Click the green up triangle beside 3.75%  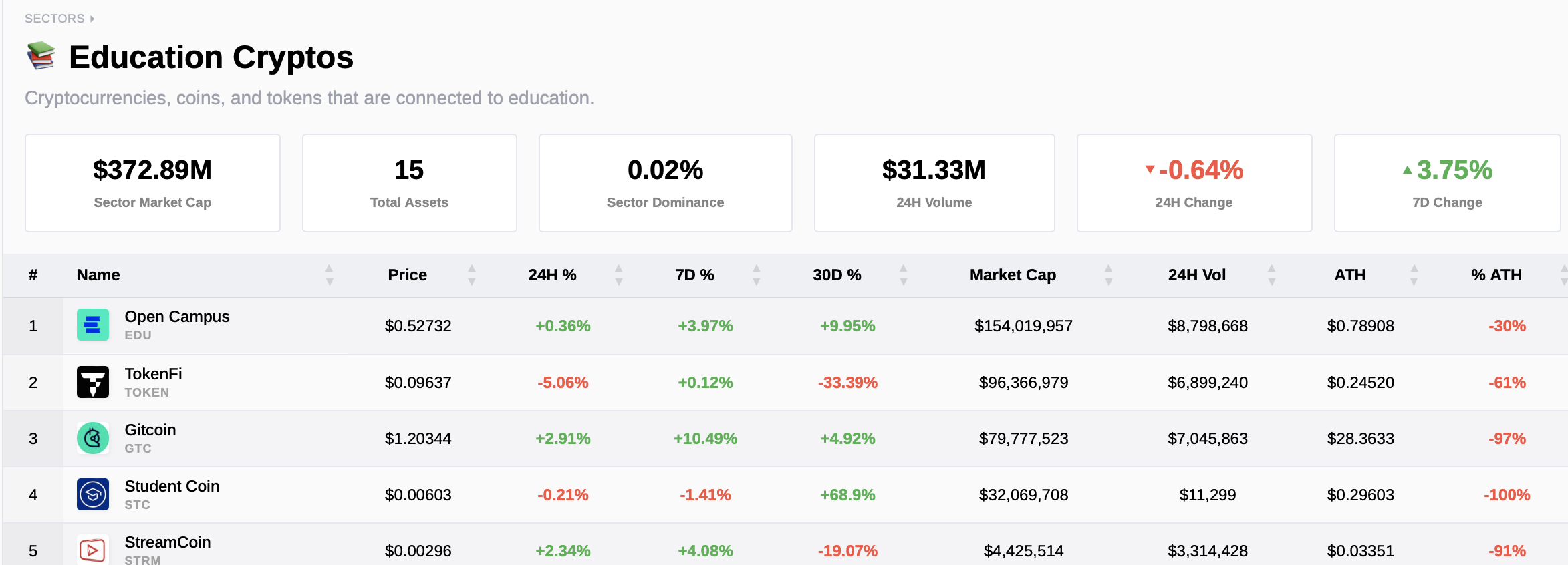(1408, 170)
